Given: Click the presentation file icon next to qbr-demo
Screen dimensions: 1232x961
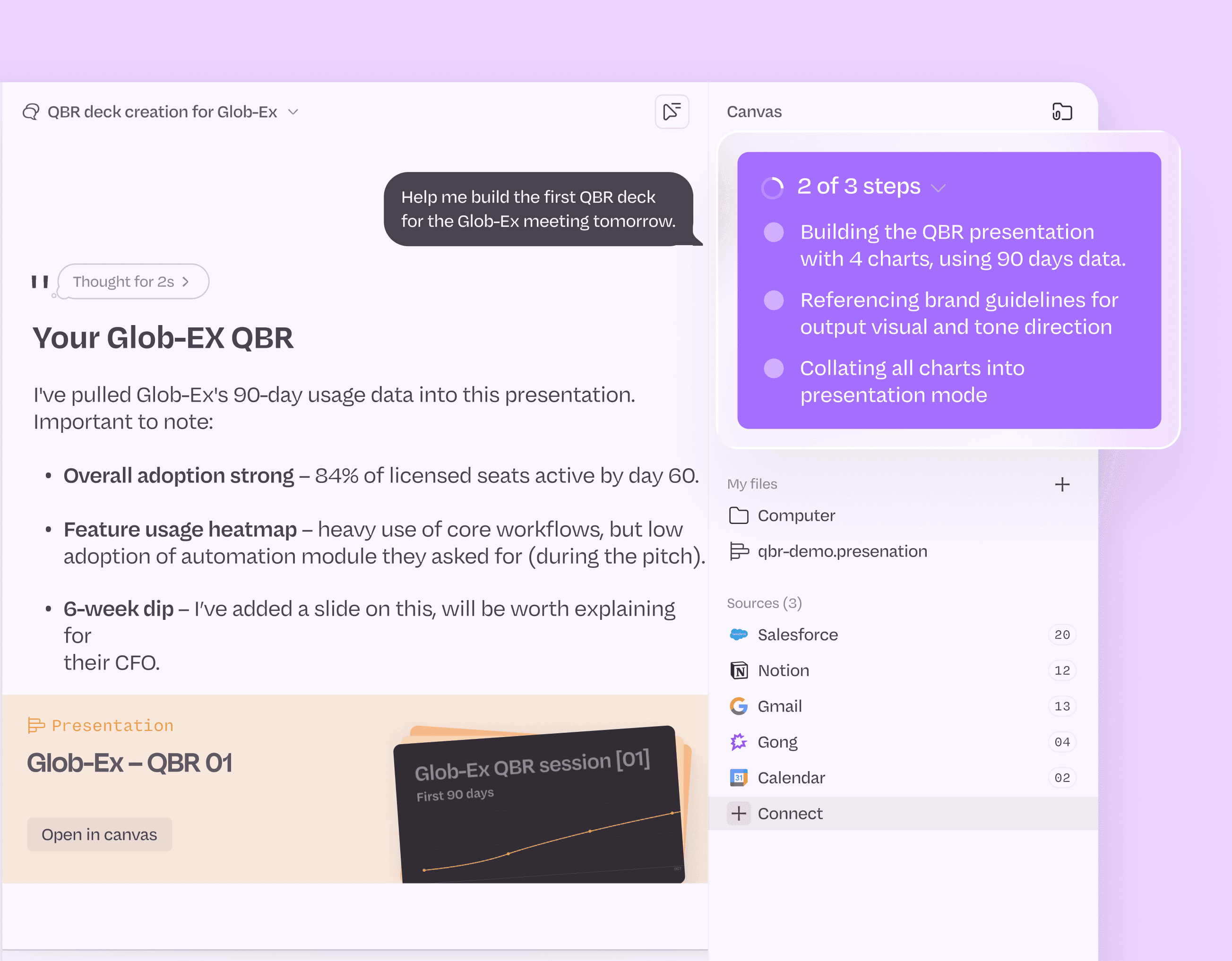Looking at the screenshot, I should pos(739,551).
